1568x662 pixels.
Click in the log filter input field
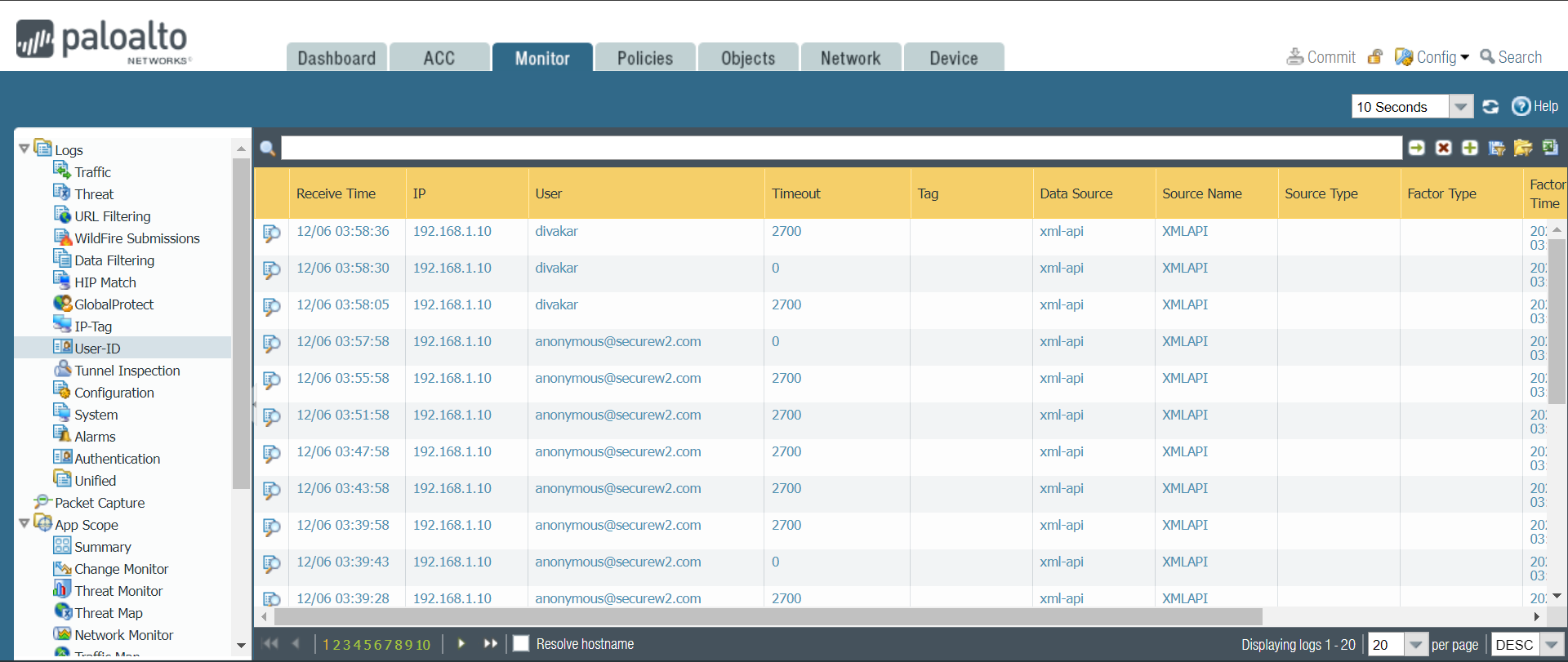(x=841, y=148)
